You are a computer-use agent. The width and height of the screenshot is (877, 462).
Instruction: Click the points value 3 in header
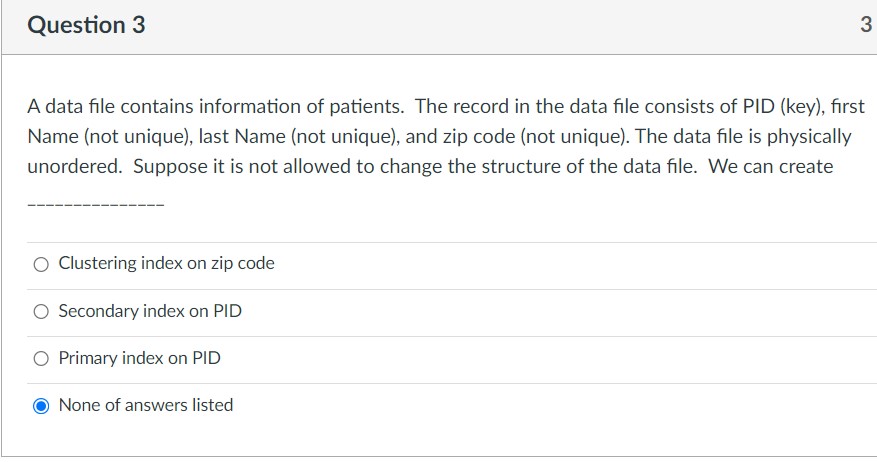point(866,25)
